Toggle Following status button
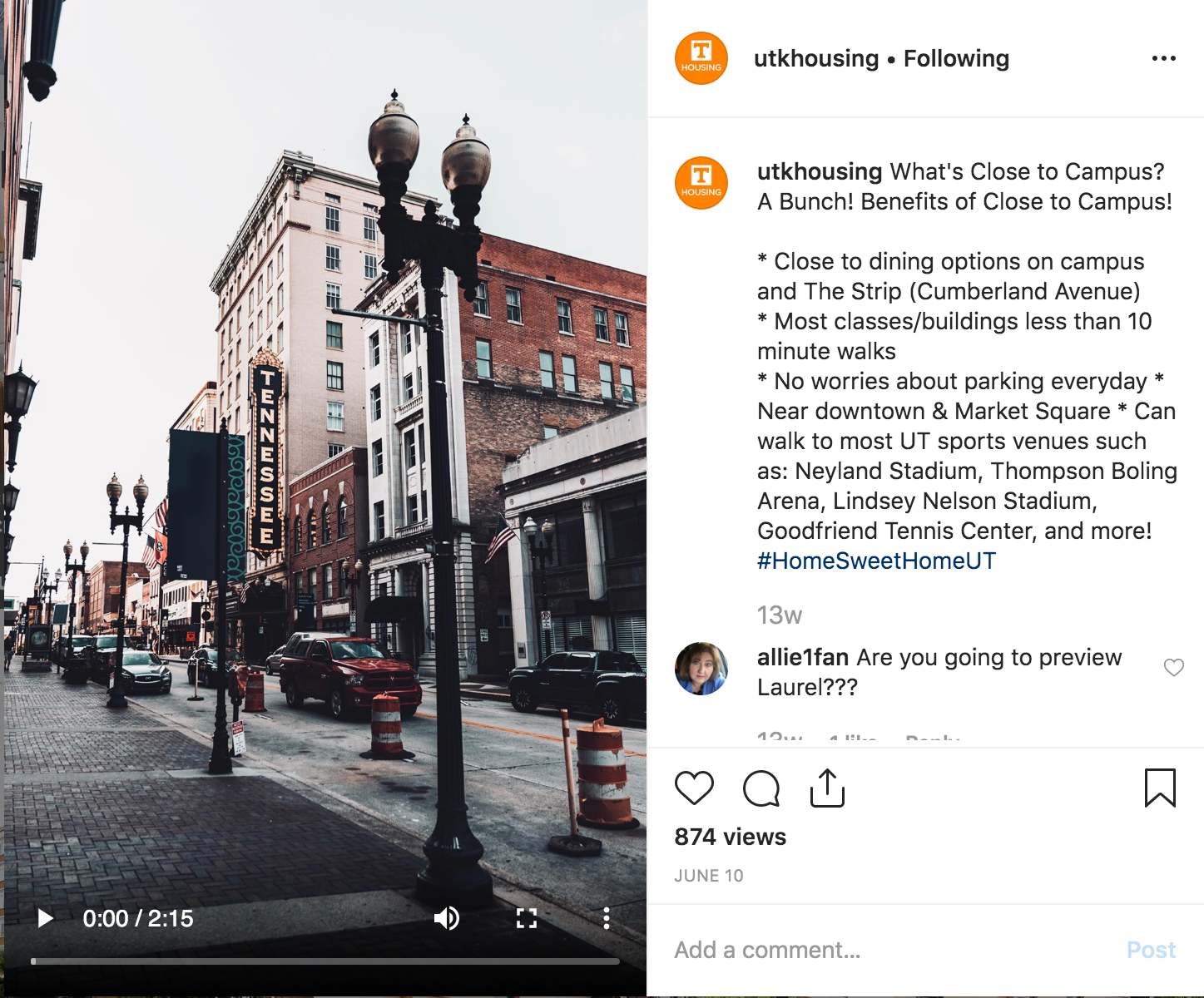The width and height of the screenshot is (1204, 998). point(956,58)
